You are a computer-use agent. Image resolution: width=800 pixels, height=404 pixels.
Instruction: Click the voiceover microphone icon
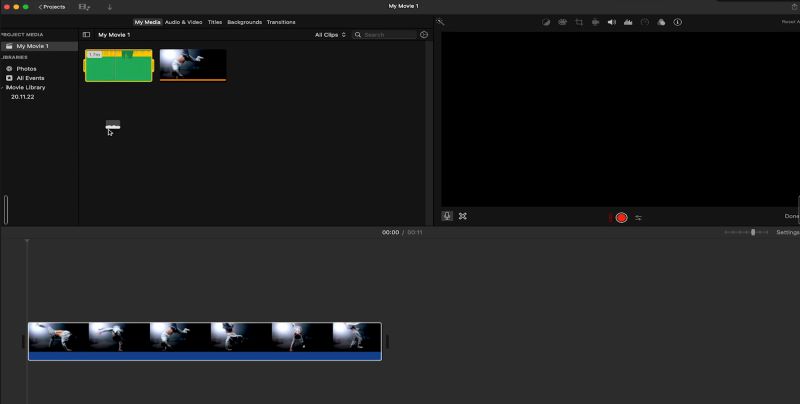tap(447, 216)
